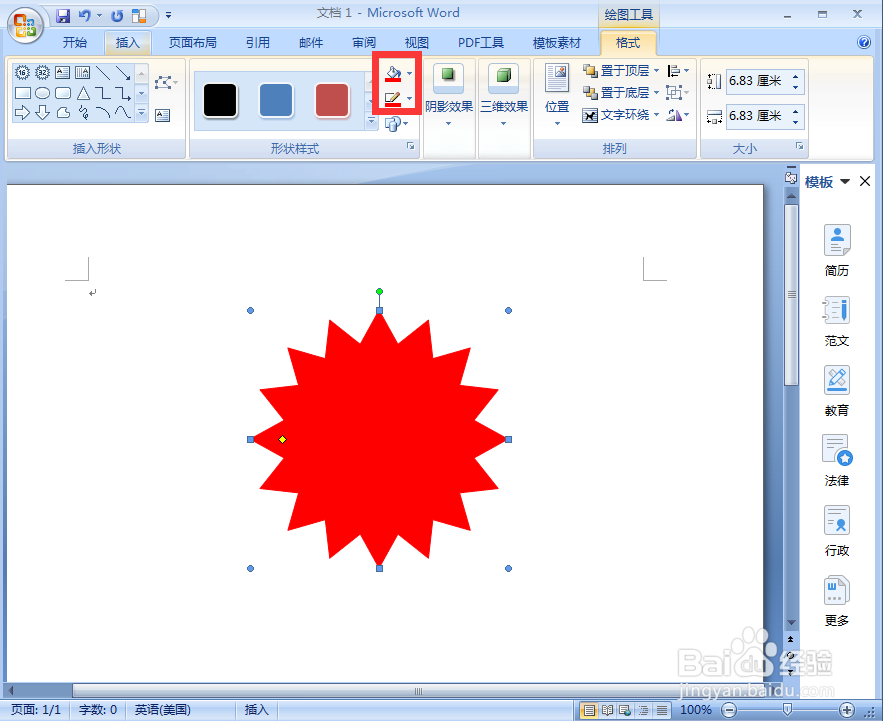Choose the down arrow shape
This screenshot has width=883, height=721.
point(42,113)
